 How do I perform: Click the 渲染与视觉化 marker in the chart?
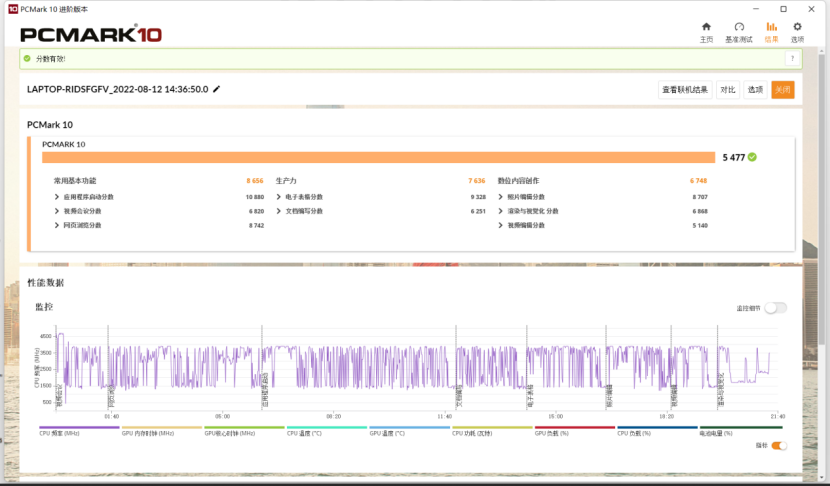click(720, 390)
